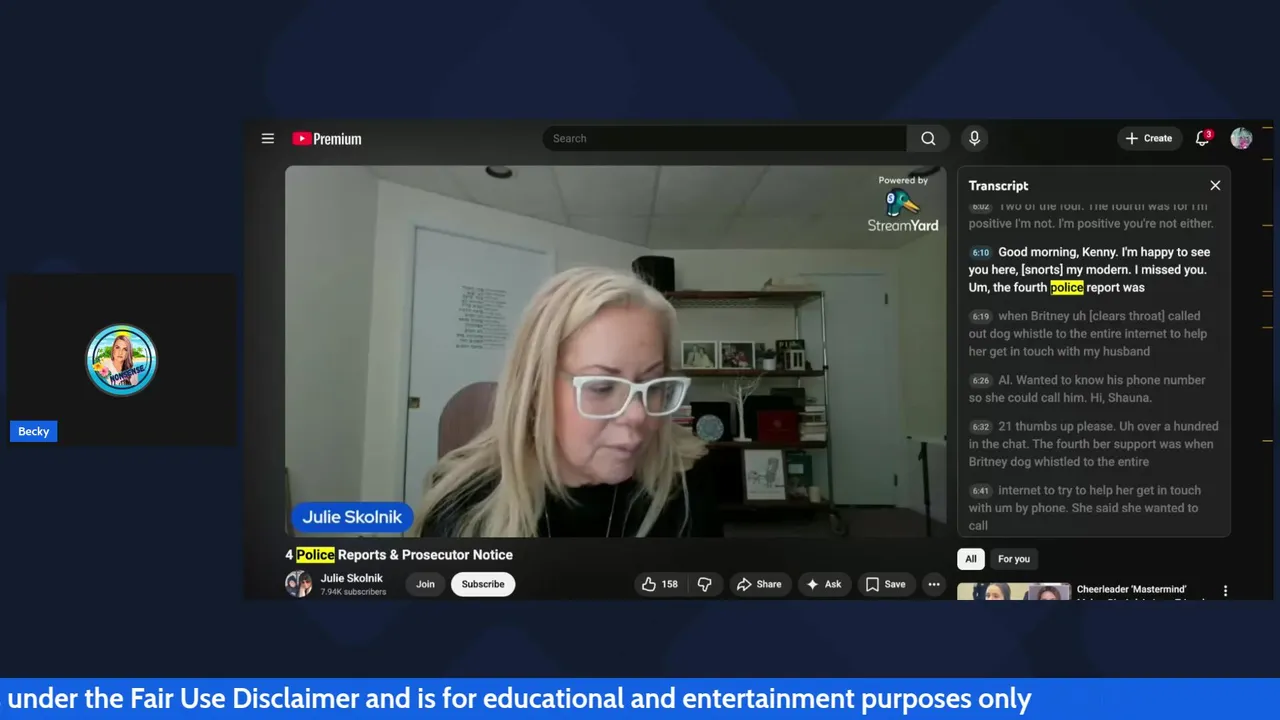Screen dimensions: 1280x720
Task: Open Julie Skolnik channel name link
Action: tap(351, 578)
